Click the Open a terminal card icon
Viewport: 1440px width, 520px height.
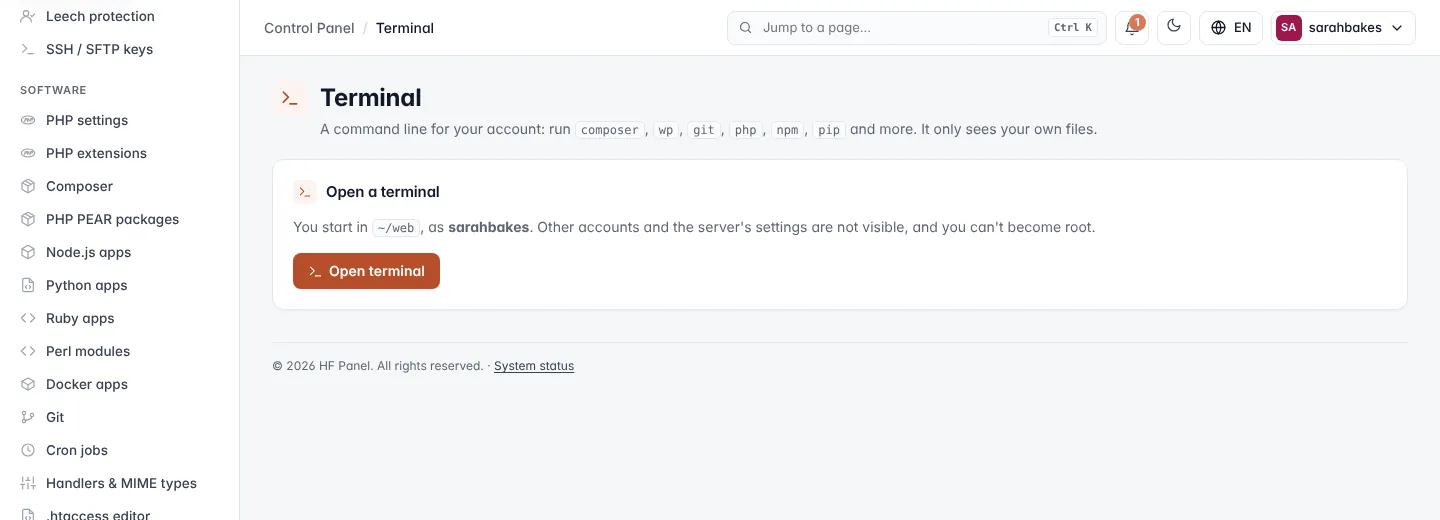[x=305, y=192]
